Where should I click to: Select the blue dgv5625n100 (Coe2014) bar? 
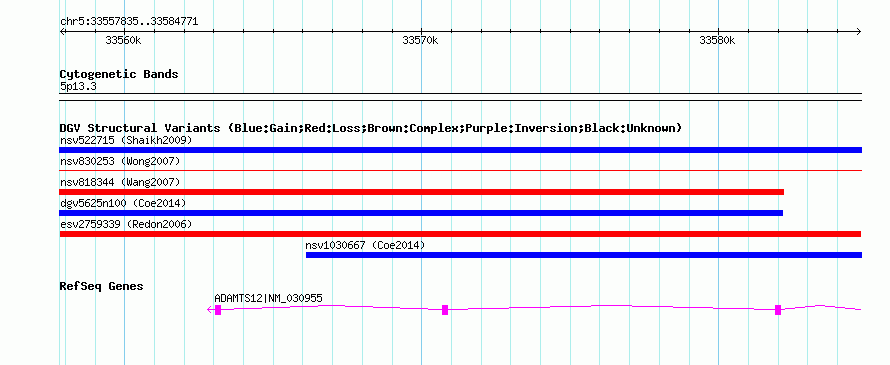tap(421, 213)
